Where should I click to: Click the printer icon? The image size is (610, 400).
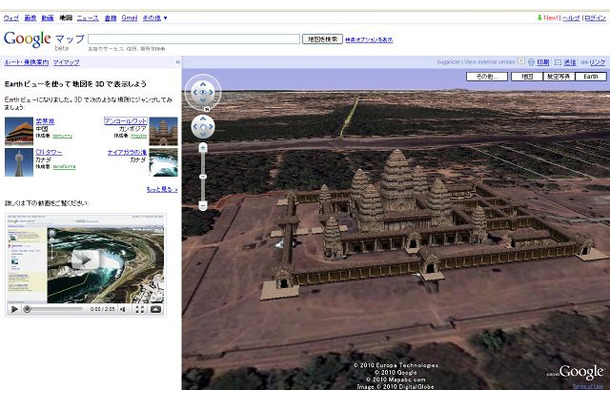pyautogui.click(x=531, y=62)
